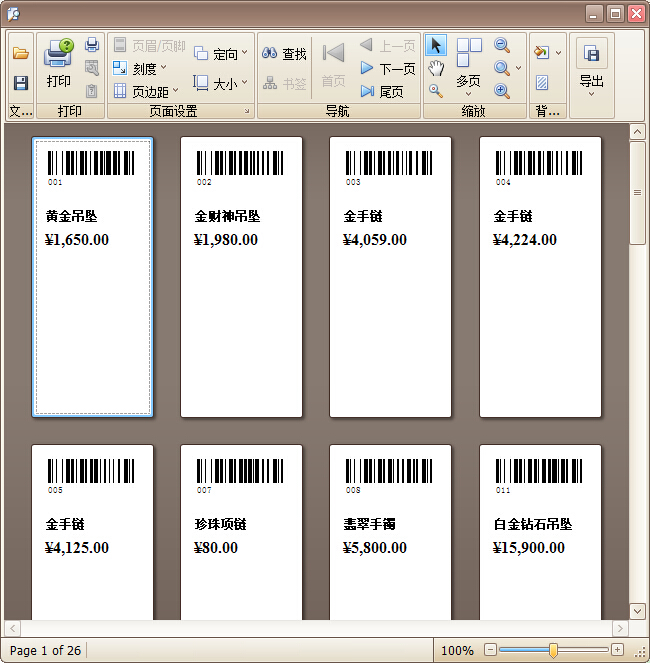Screen dimensions: 650x663
Task: Jump to 尾页 last page
Action: pyautogui.click(x=381, y=92)
